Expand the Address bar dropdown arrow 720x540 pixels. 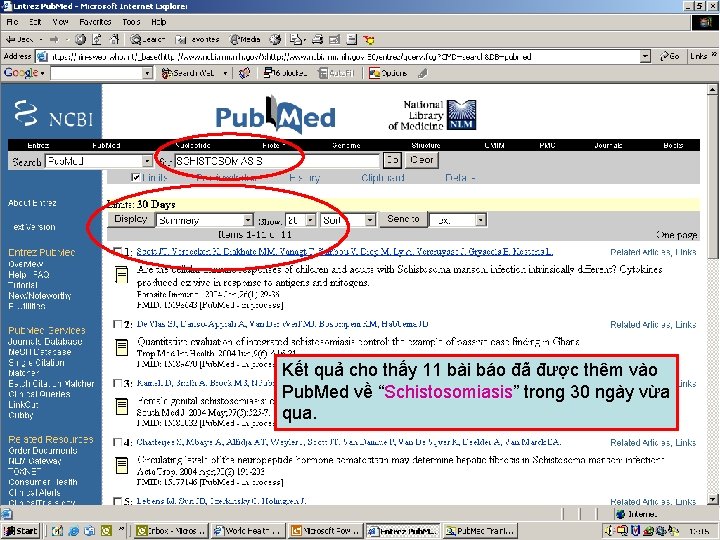coord(646,56)
